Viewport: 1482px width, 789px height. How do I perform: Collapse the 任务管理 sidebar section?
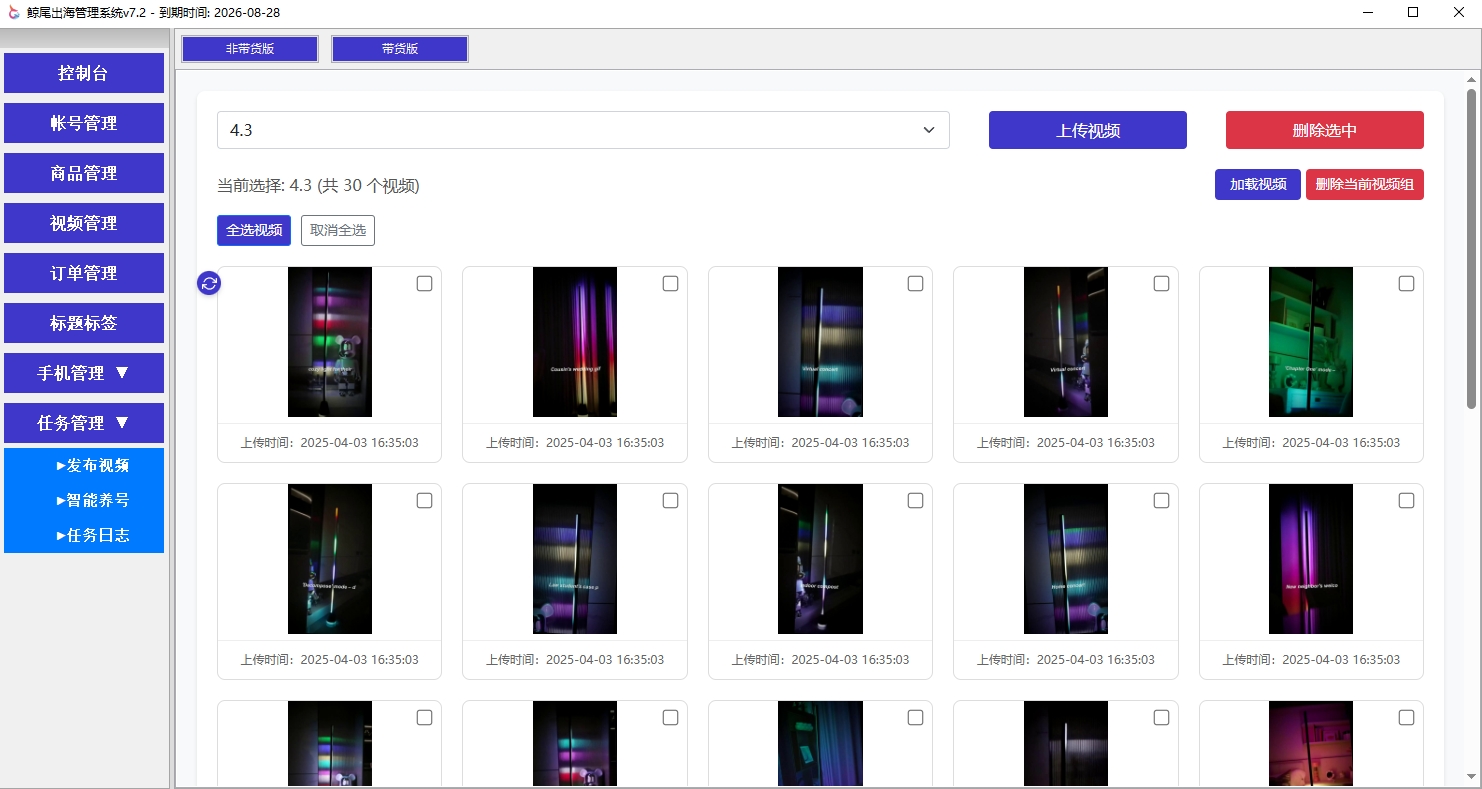(x=84, y=423)
